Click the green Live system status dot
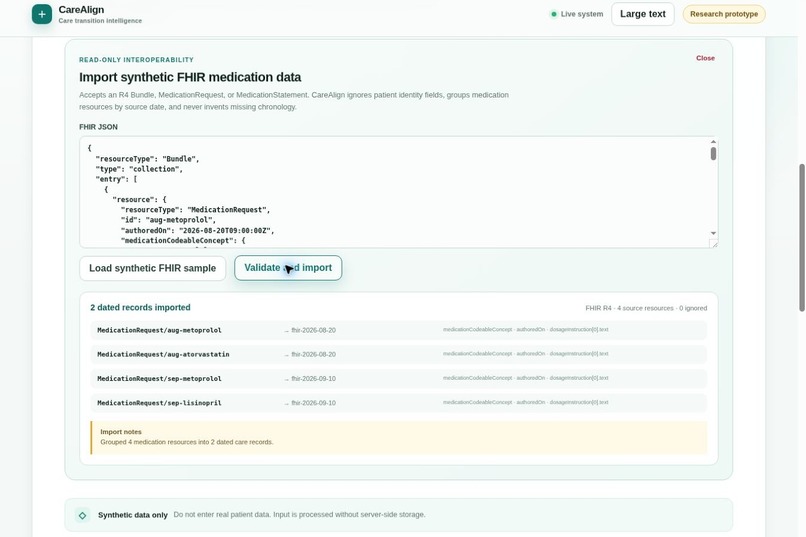 click(554, 14)
